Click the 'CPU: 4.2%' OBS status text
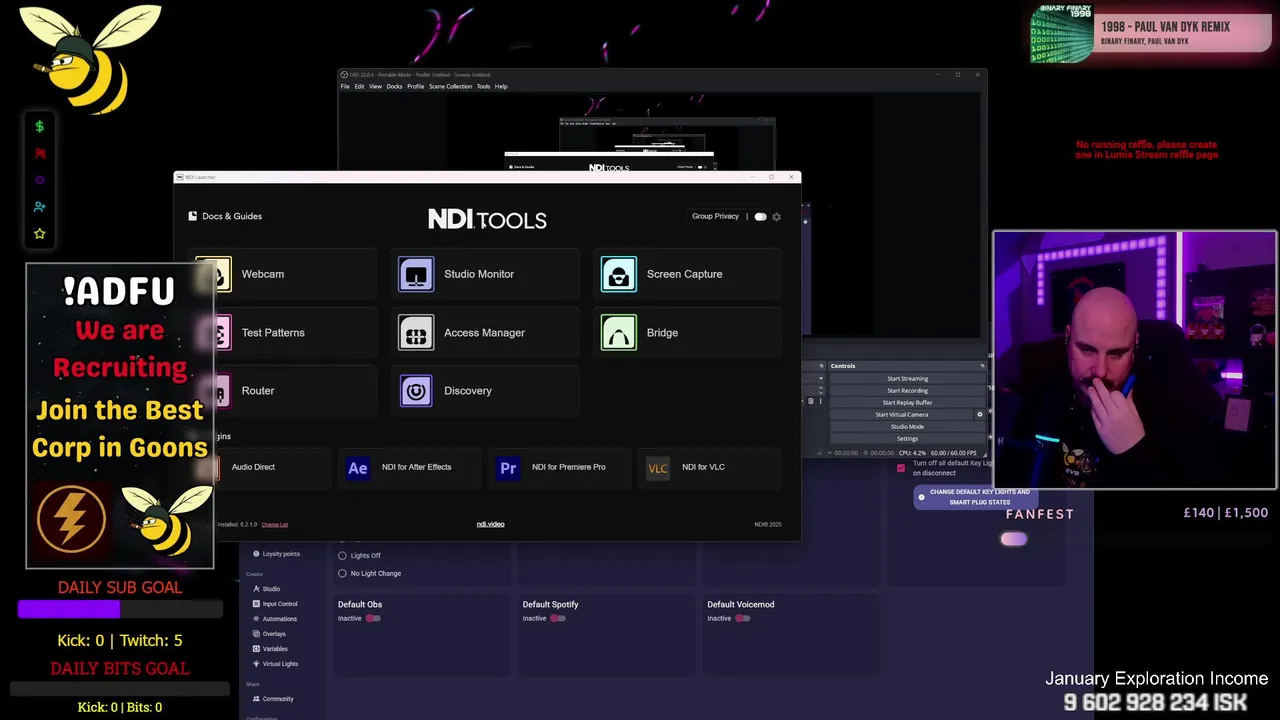Viewport: 1280px width, 720px height. coord(912,453)
